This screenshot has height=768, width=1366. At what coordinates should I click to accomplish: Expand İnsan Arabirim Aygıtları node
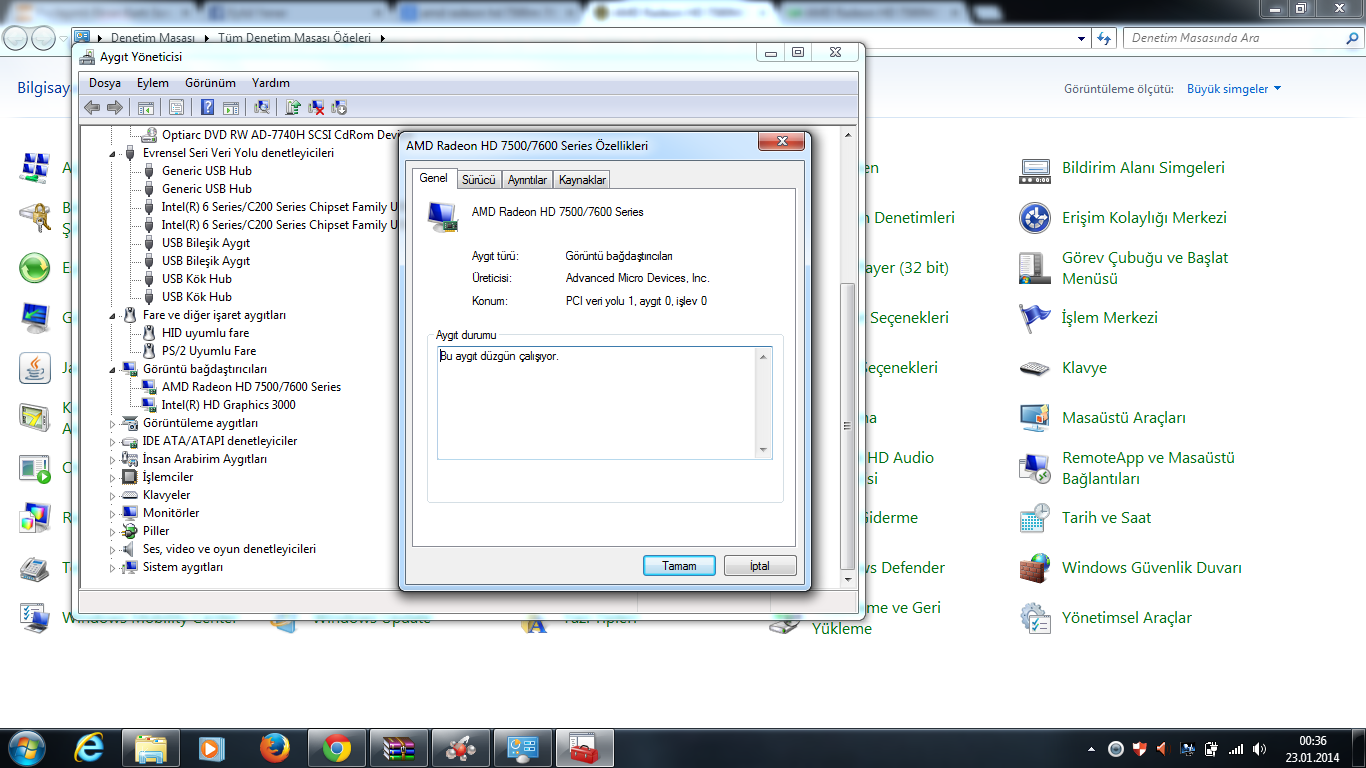(113, 459)
